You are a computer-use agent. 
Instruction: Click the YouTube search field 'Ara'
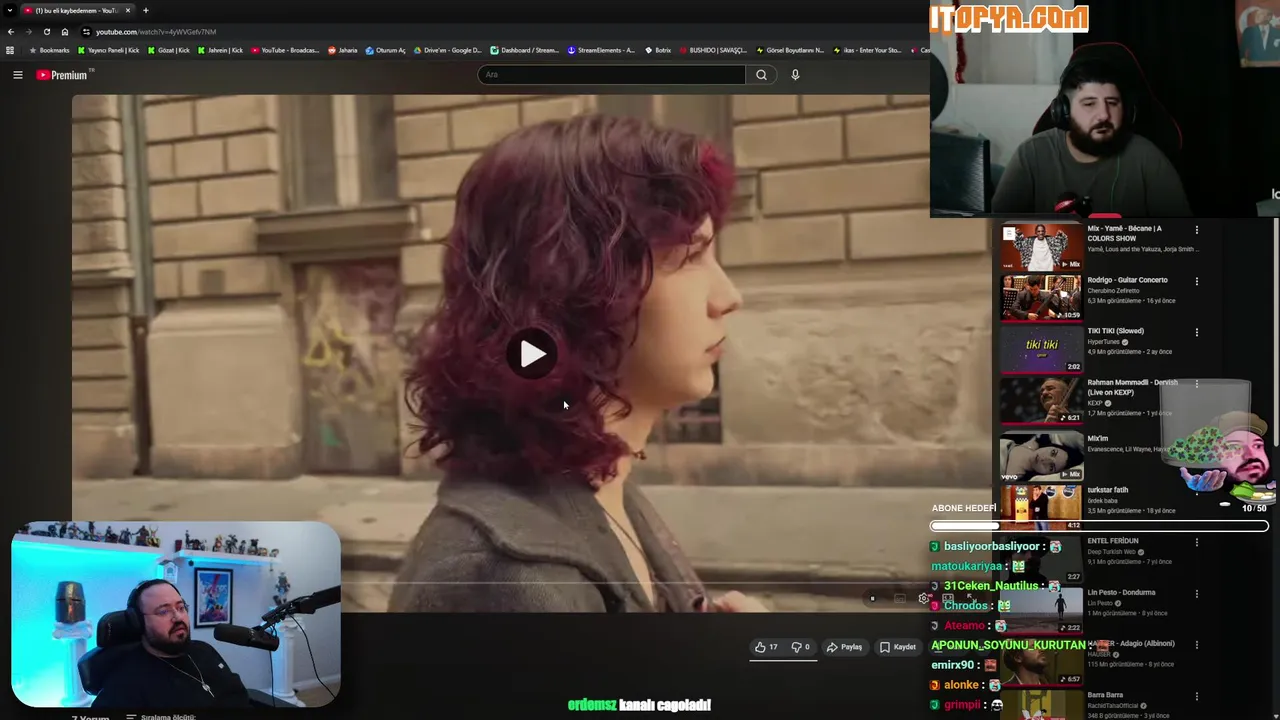pyautogui.click(x=611, y=75)
